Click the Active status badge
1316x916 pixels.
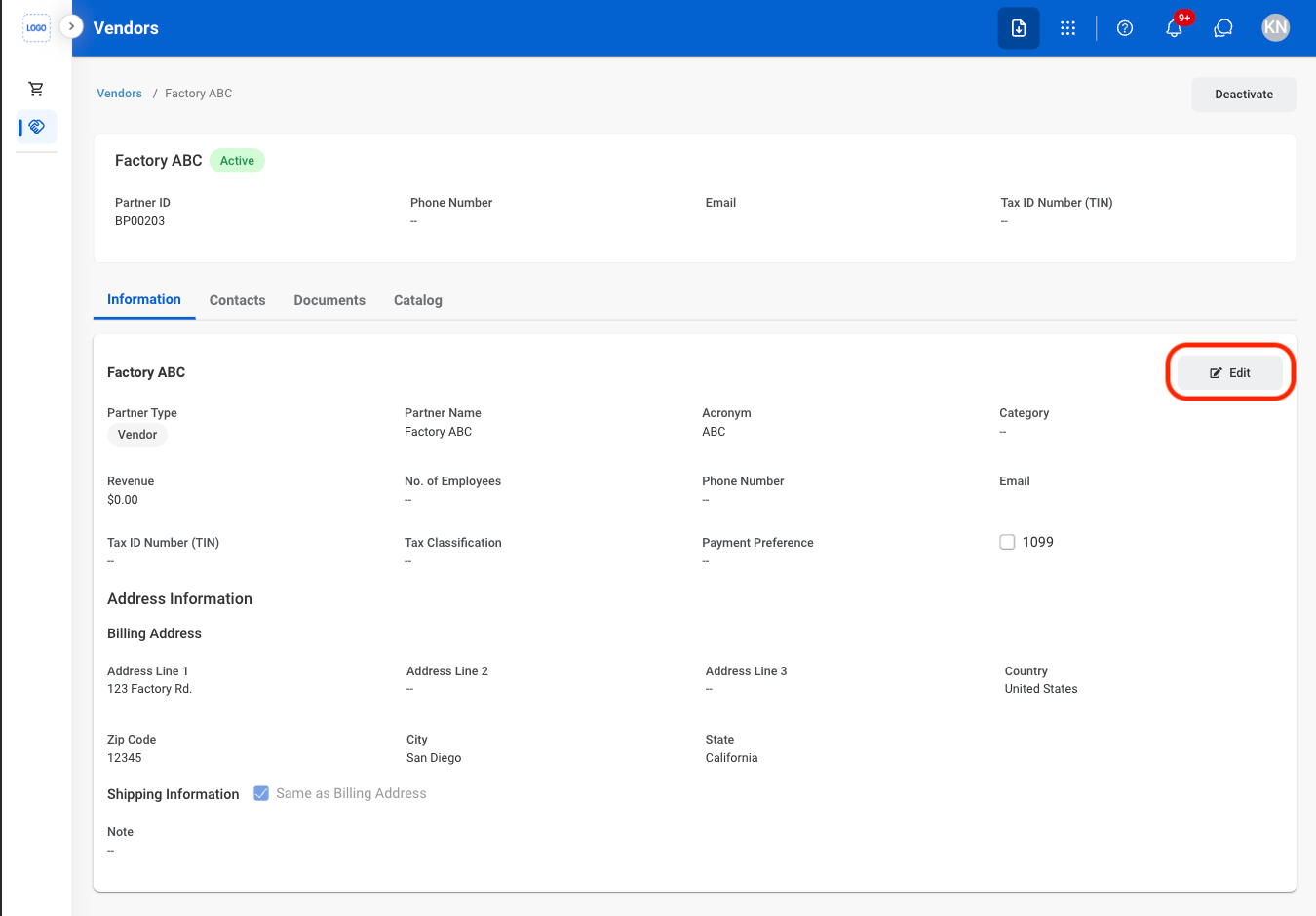237,161
